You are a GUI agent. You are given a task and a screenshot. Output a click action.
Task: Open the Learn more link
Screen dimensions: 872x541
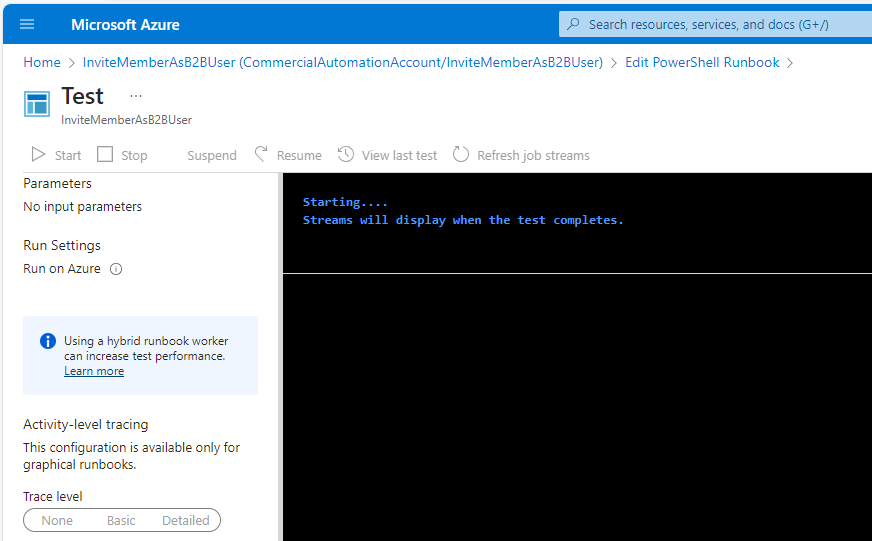pos(94,371)
